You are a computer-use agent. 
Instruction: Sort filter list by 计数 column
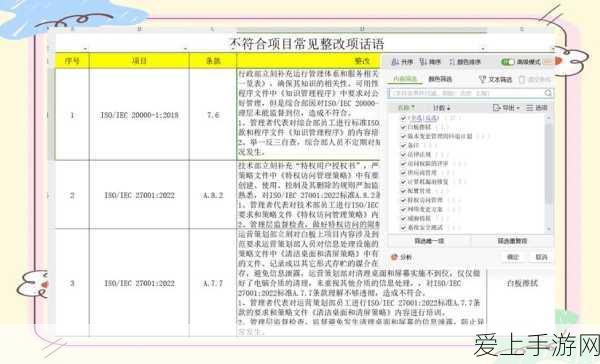click(x=441, y=108)
